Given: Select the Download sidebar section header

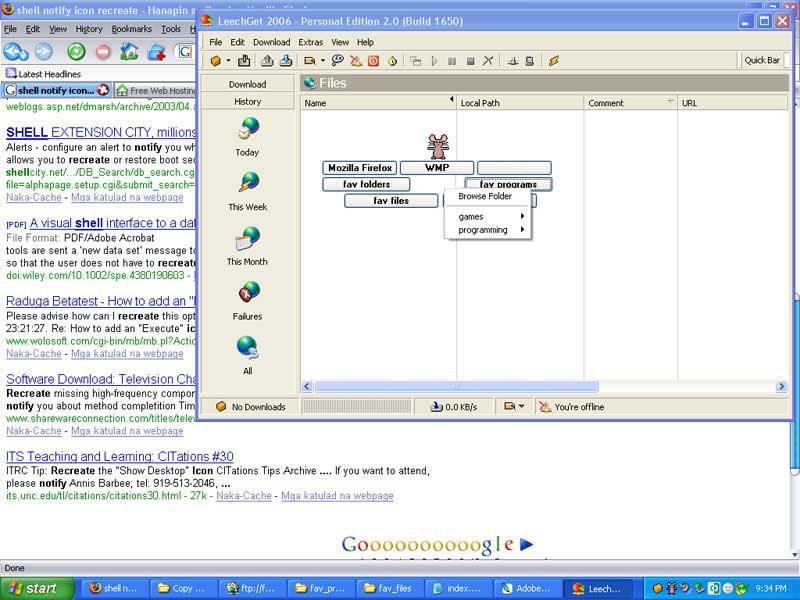Looking at the screenshot, I should [x=247, y=84].
